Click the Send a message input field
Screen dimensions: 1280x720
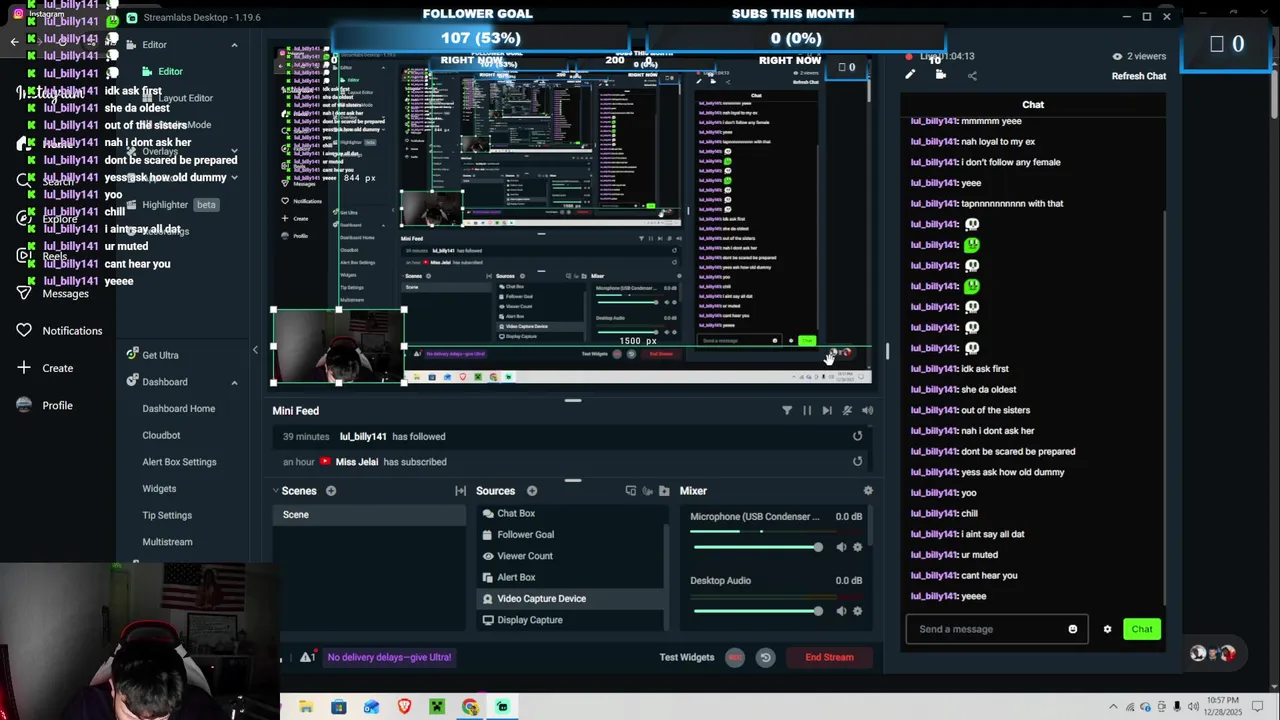[997, 629]
